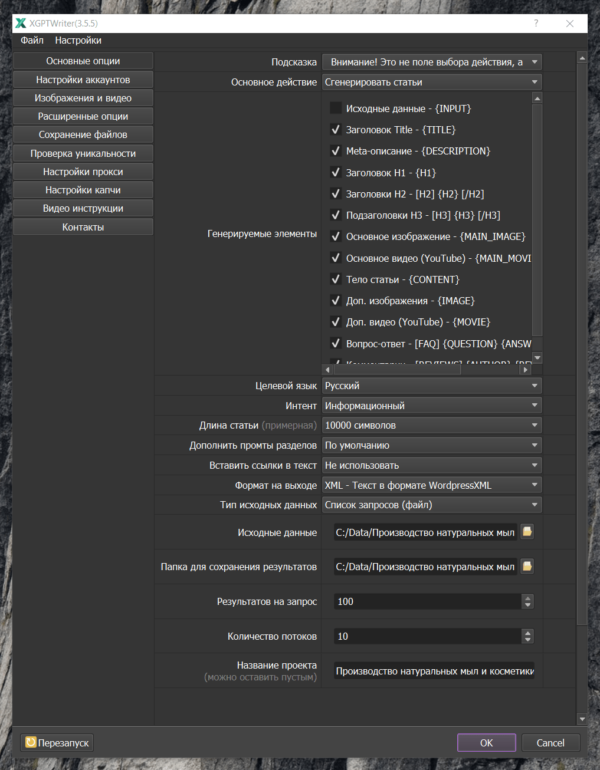Switch to Основные опции section
Viewport: 600px width, 770px height.
[83, 61]
